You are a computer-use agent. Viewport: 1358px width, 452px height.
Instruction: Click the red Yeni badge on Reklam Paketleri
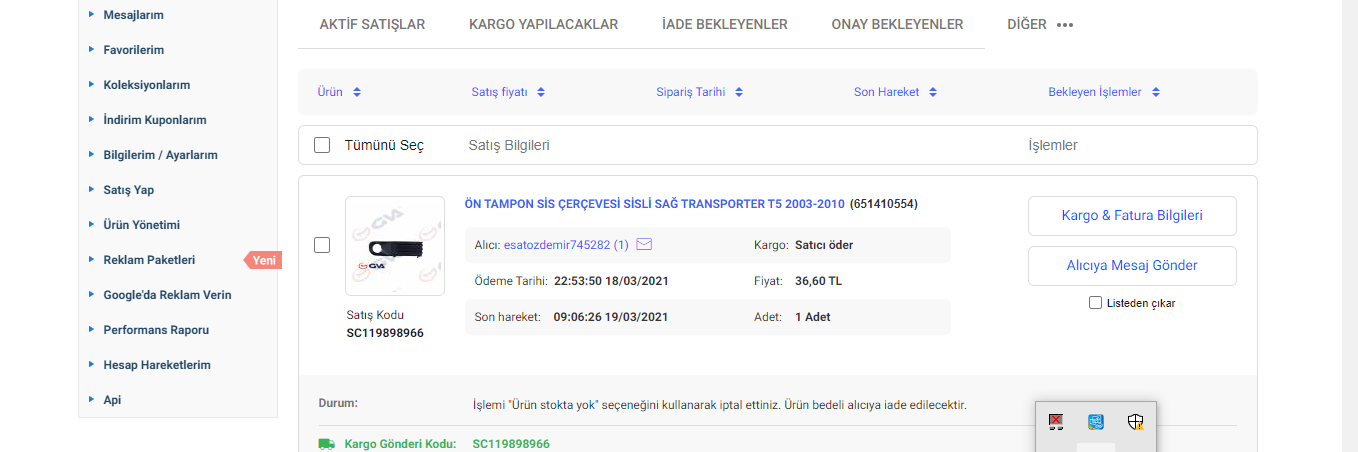263,260
